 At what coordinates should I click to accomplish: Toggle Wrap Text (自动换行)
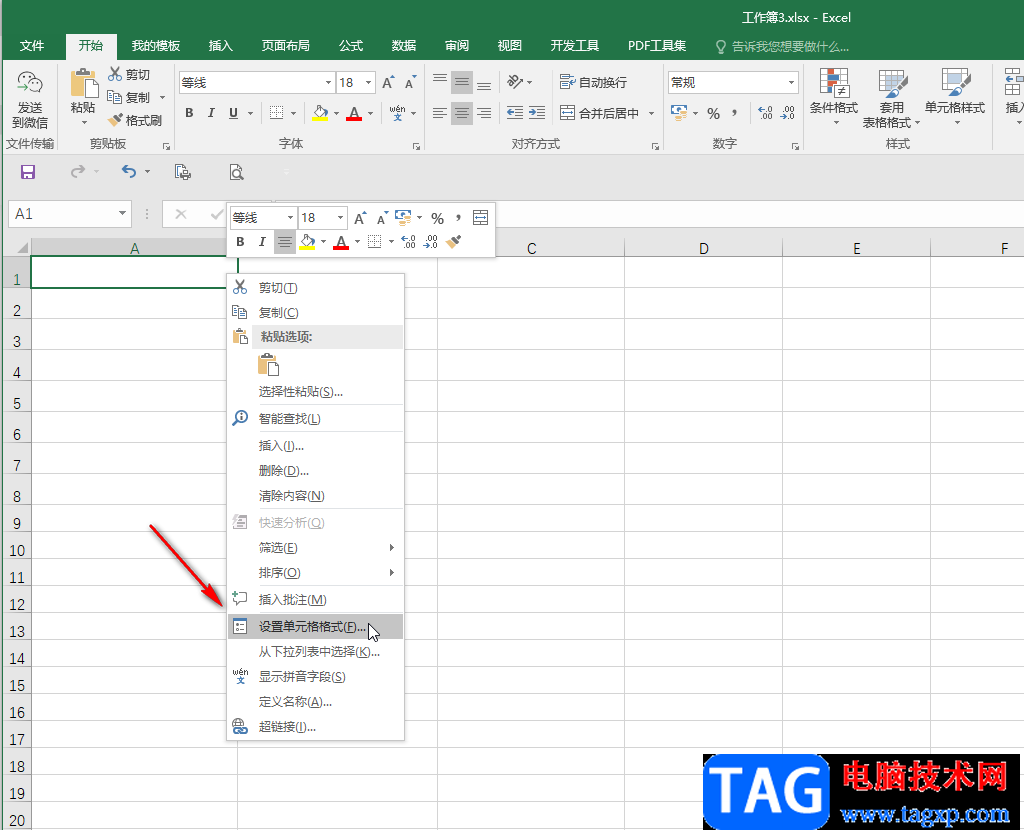(594, 82)
